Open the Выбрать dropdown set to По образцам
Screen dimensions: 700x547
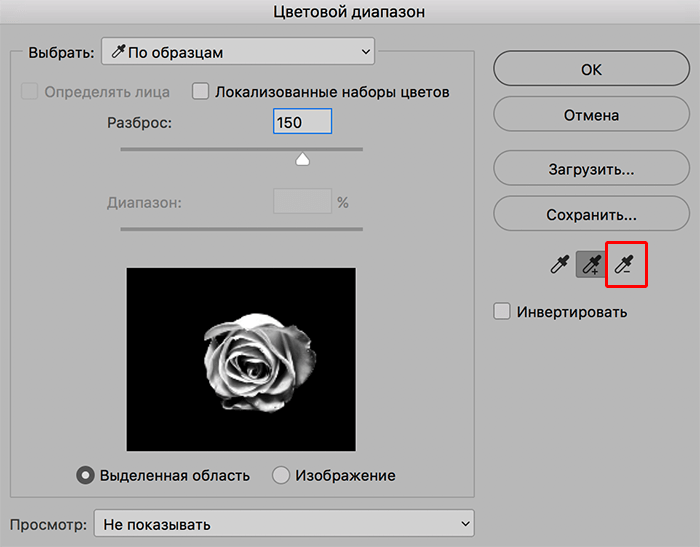point(238,52)
